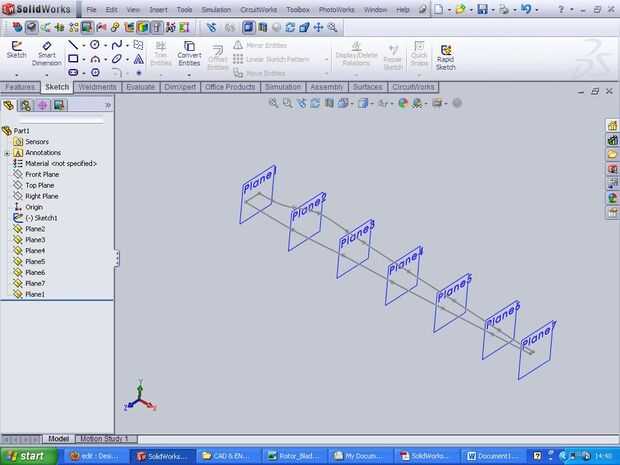
Task: Click the New document icon
Action: pos(439,9)
